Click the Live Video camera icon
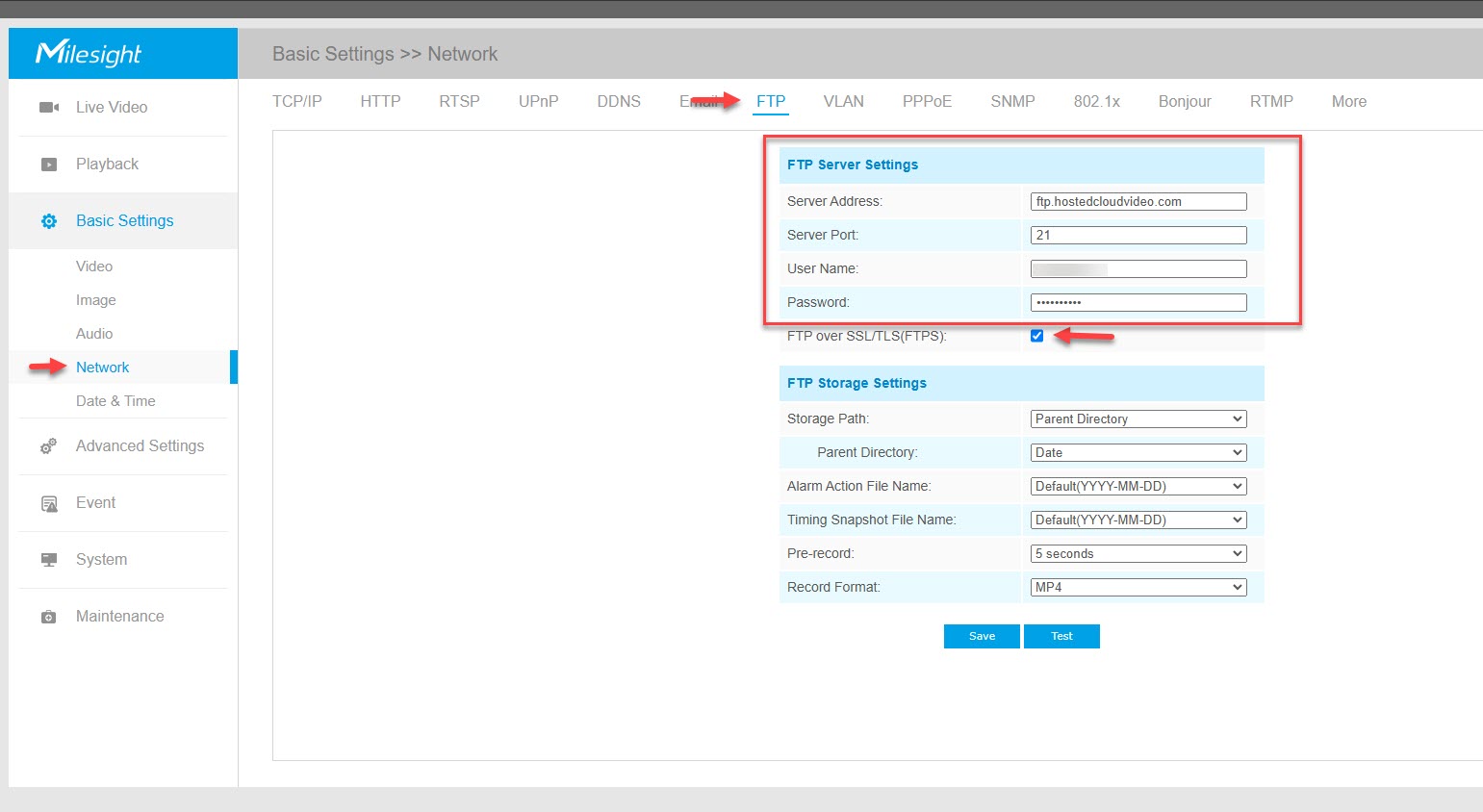Viewport: 1483px width, 812px height. point(48,108)
